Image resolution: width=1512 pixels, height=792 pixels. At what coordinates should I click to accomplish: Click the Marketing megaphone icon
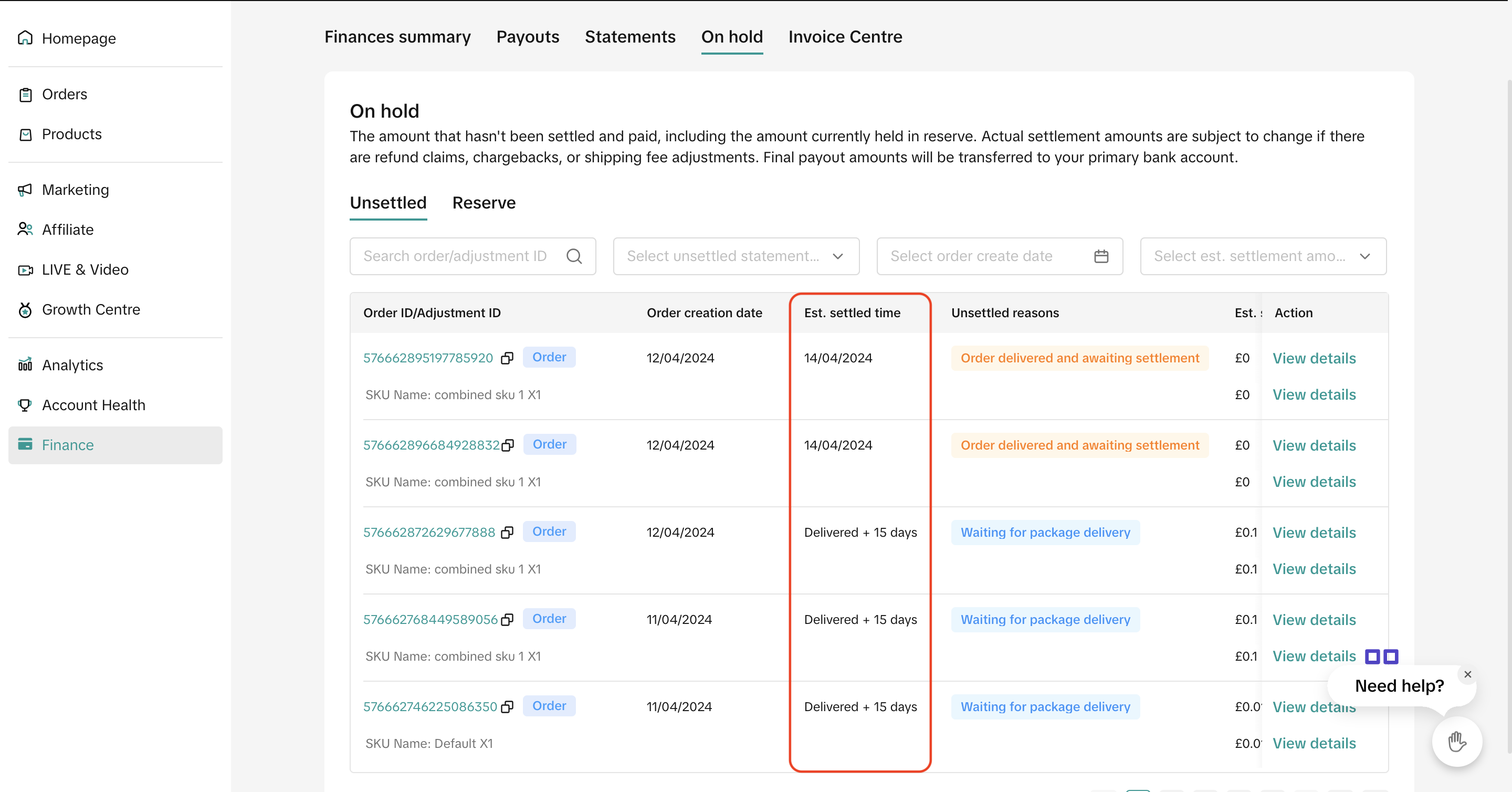point(25,190)
